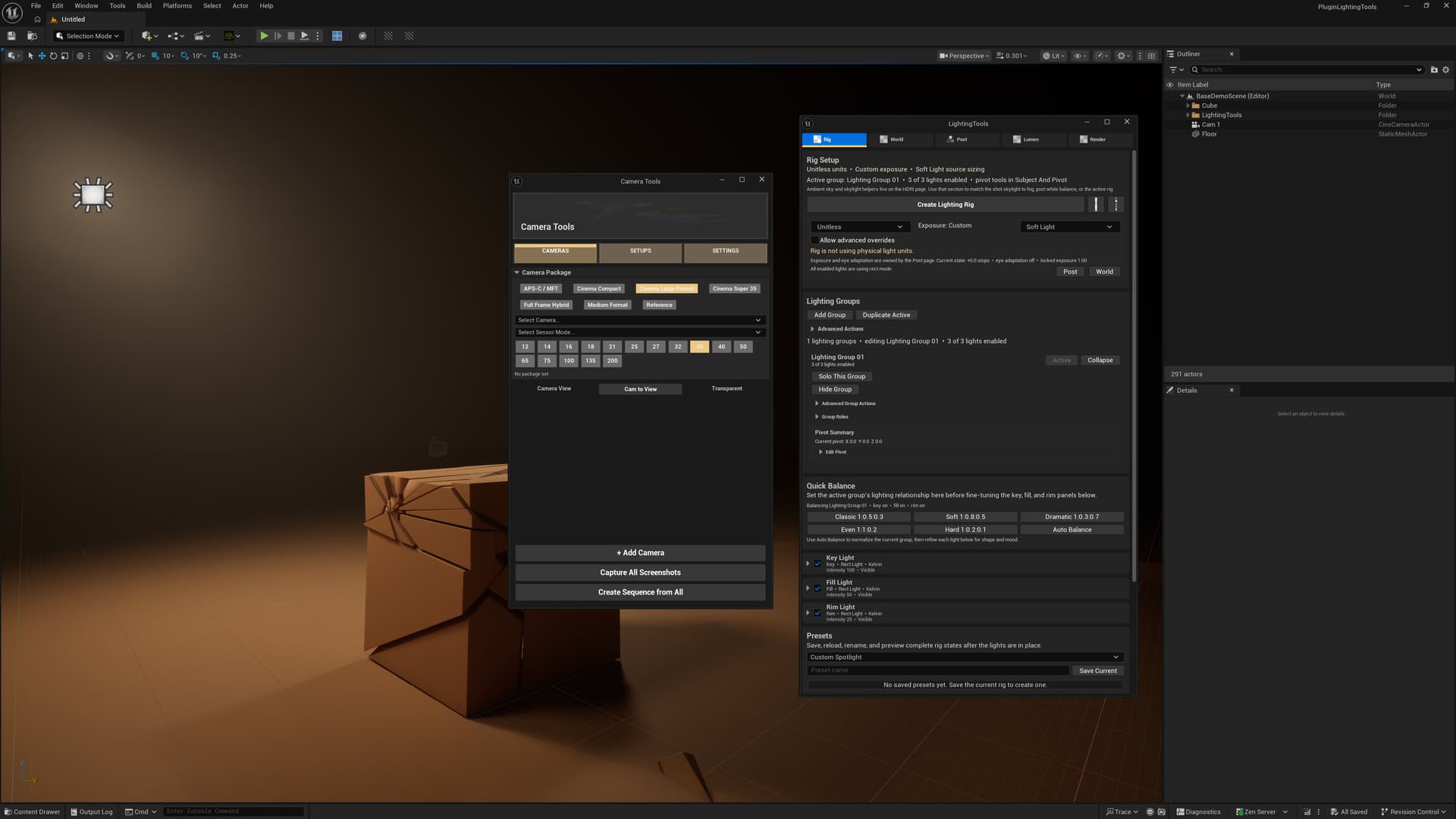Open Outliner settings gear icon
Viewport: 1456px width, 819px height.
click(x=1445, y=70)
